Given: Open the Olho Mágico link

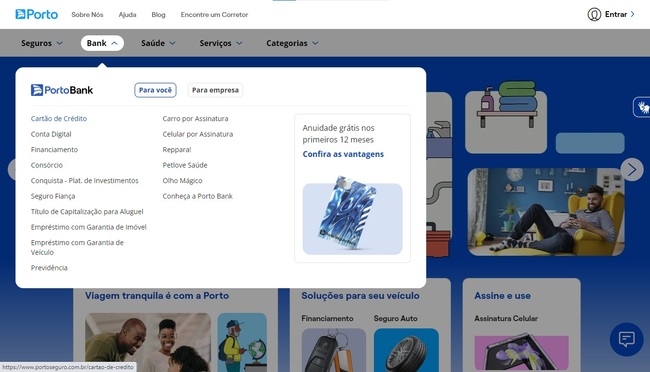Looking at the screenshot, I should [182, 181].
